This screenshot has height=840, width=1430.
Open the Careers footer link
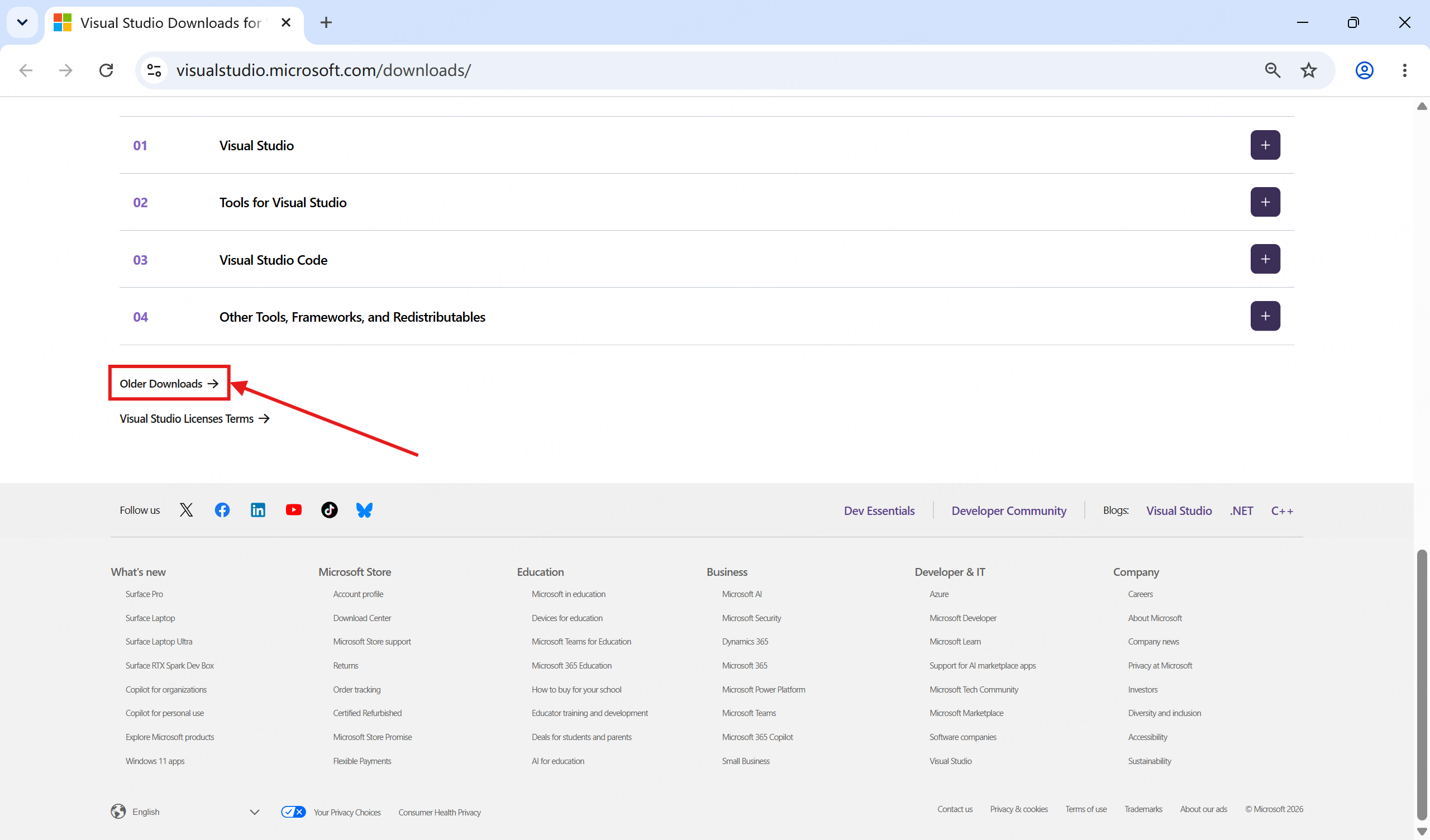click(1141, 594)
